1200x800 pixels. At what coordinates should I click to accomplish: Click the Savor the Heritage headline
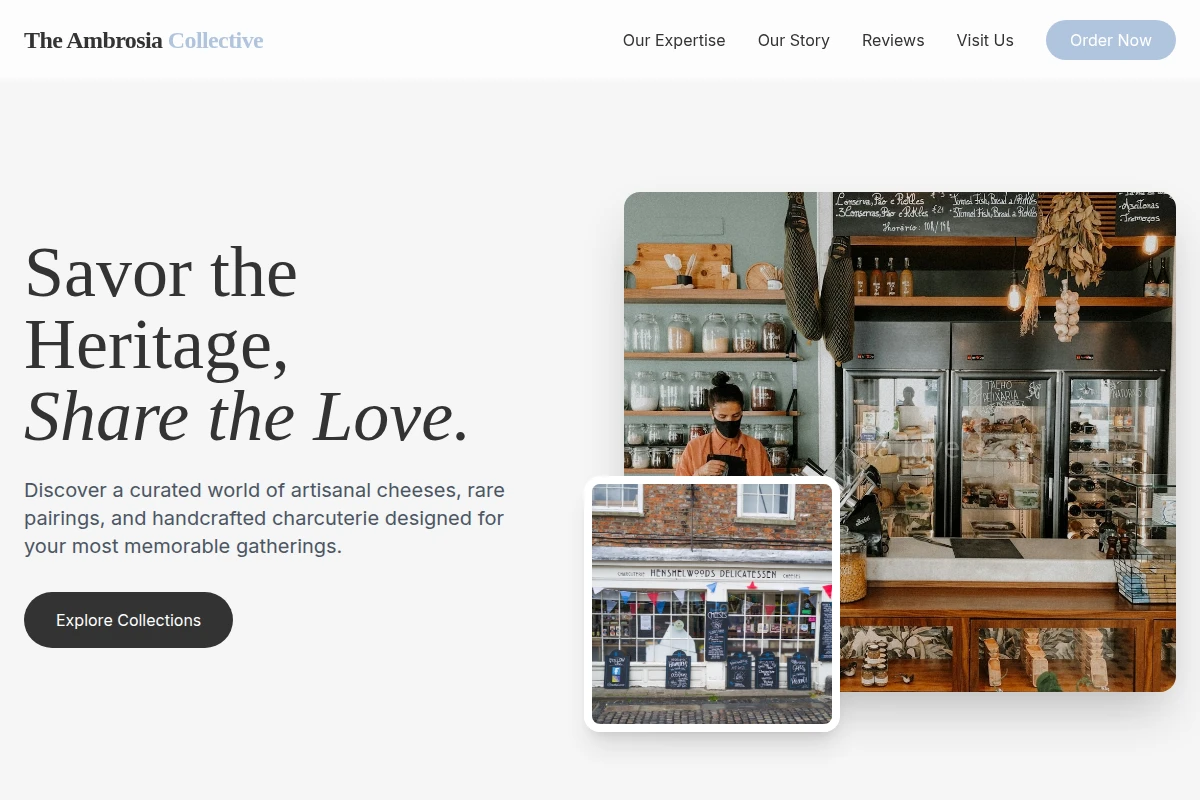161,308
